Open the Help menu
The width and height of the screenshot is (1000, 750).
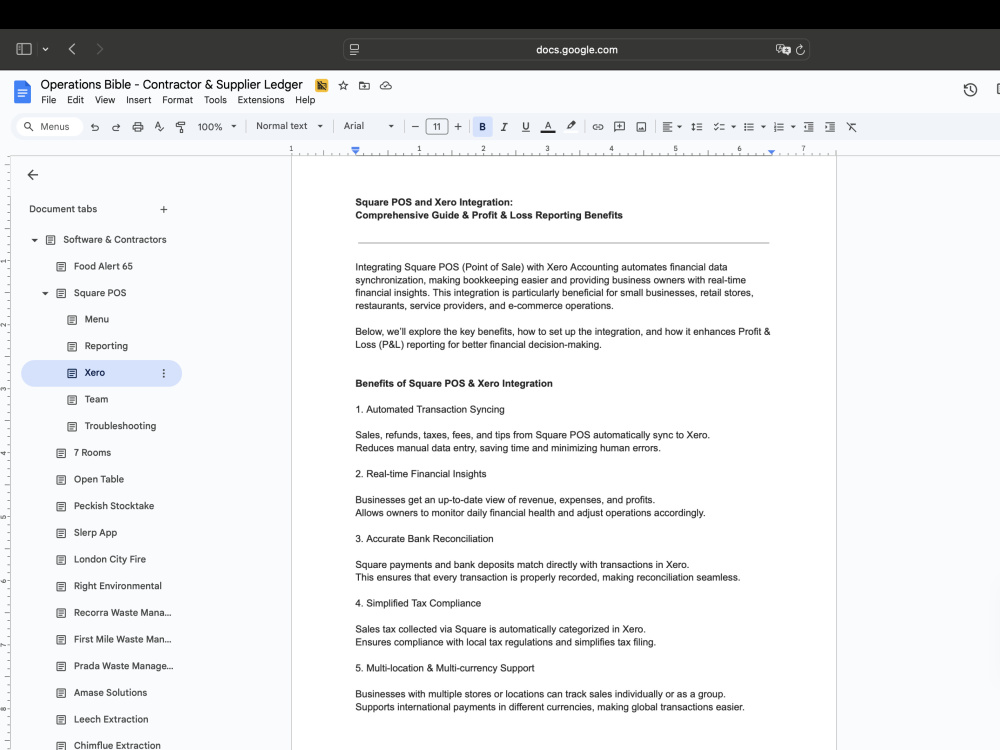(305, 100)
